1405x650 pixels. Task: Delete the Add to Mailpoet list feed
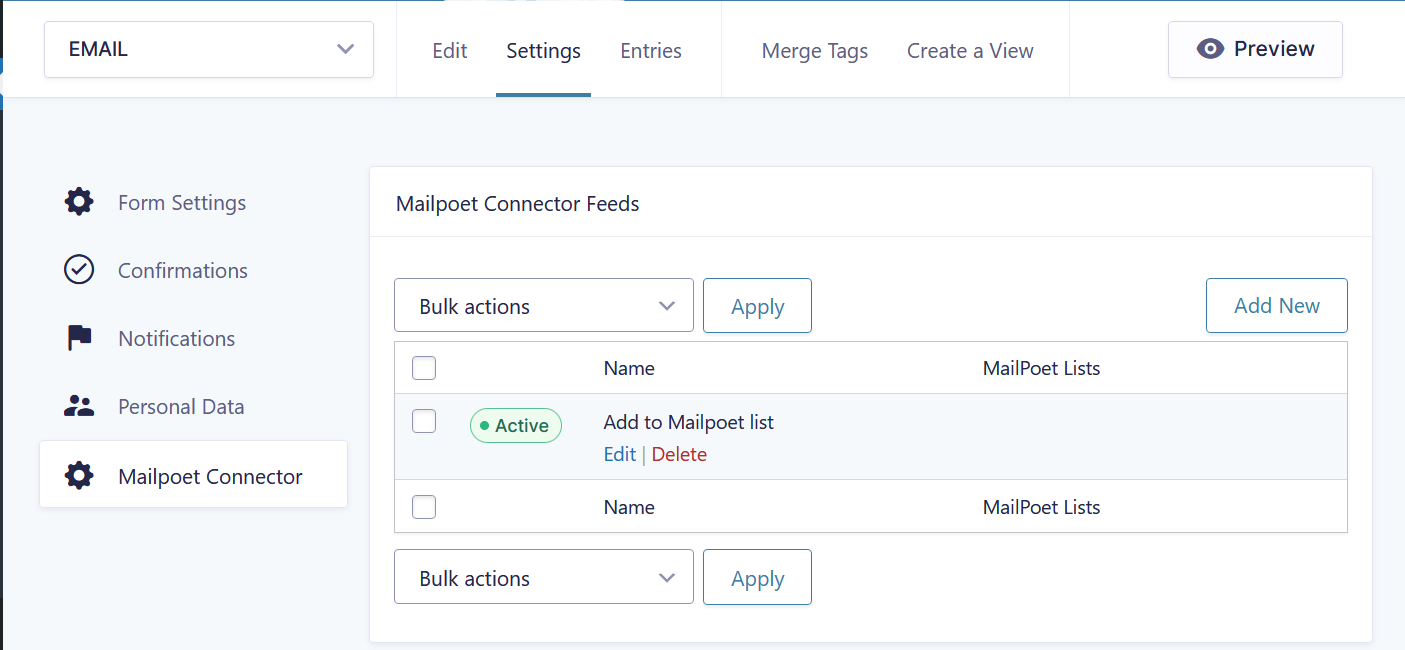pos(679,453)
